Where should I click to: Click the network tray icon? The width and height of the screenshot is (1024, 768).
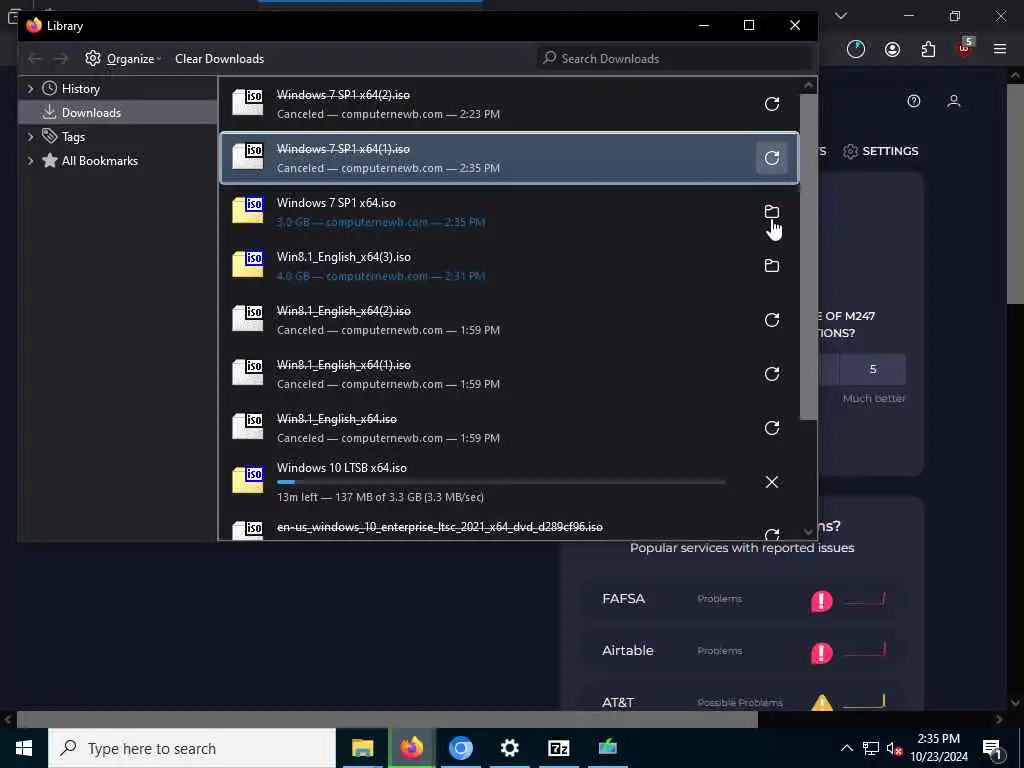(871, 748)
